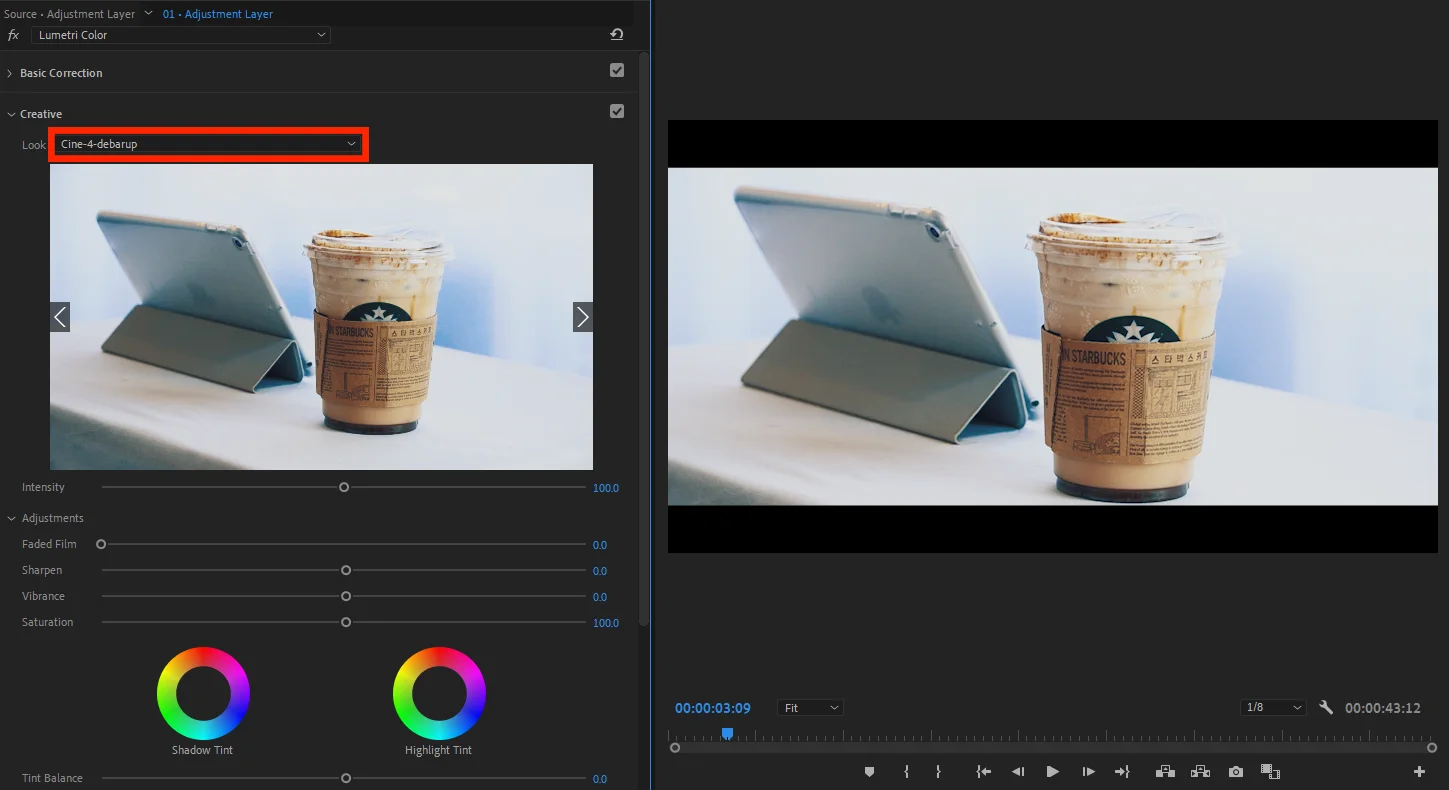
Task: Toggle the Basic Correction checkbox
Action: click(x=617, y=70)
